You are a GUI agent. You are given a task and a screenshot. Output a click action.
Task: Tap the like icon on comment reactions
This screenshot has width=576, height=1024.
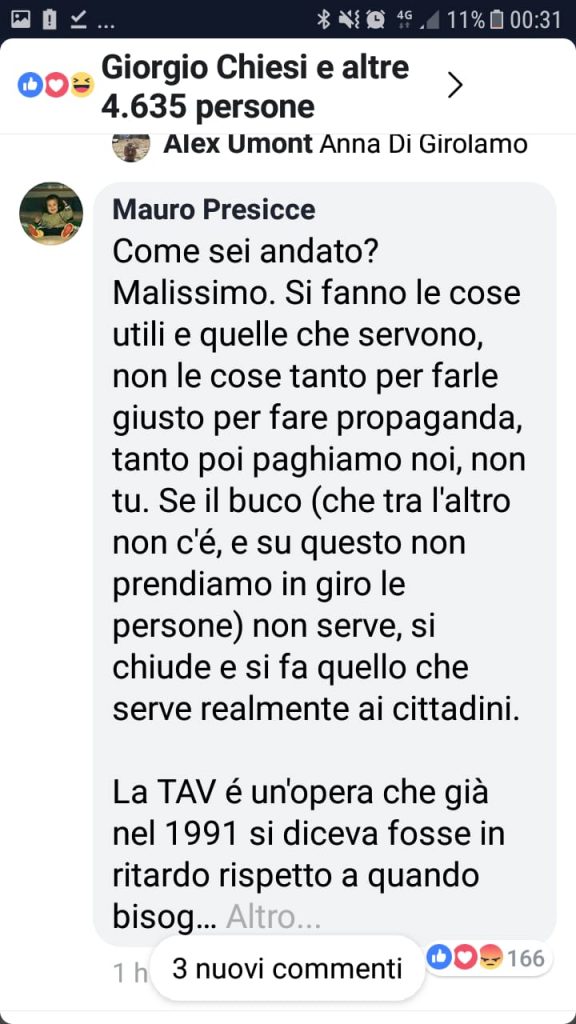pyautogui.click(x=440, y=958)
